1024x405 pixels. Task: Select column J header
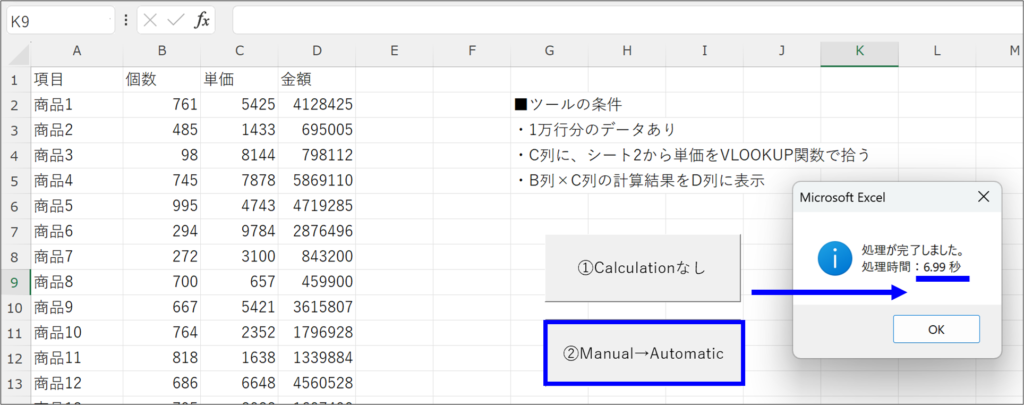(782, 51)
